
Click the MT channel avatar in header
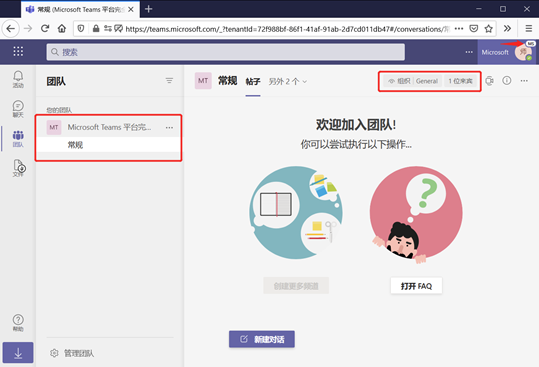[203, 81]
